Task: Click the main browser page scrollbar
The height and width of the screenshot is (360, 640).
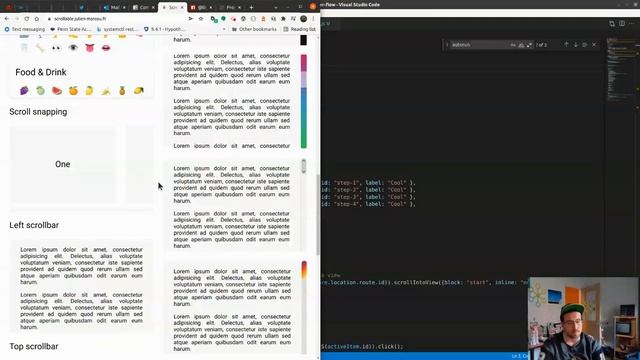Action: pos(318,214)
